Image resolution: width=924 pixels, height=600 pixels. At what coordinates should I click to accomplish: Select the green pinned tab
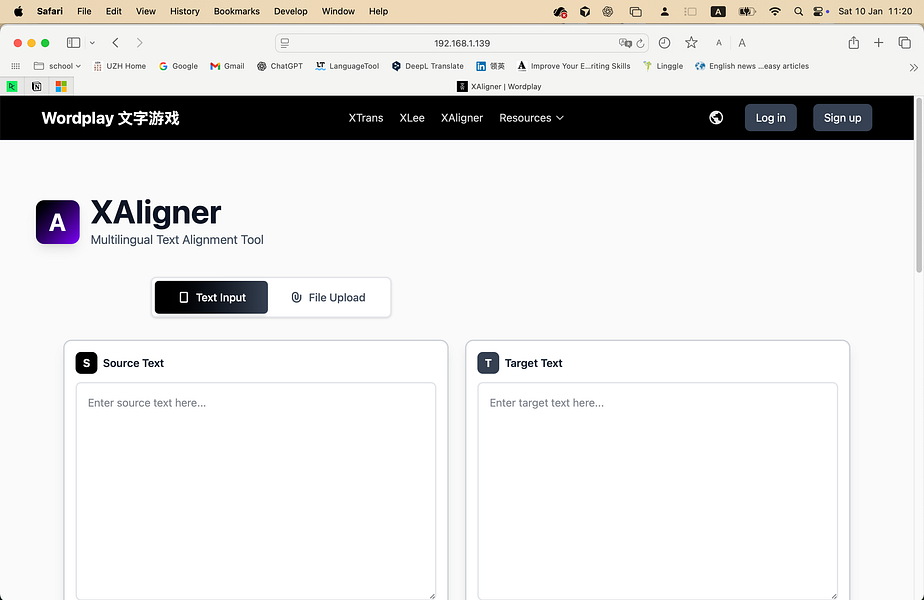tap(12, 87)
